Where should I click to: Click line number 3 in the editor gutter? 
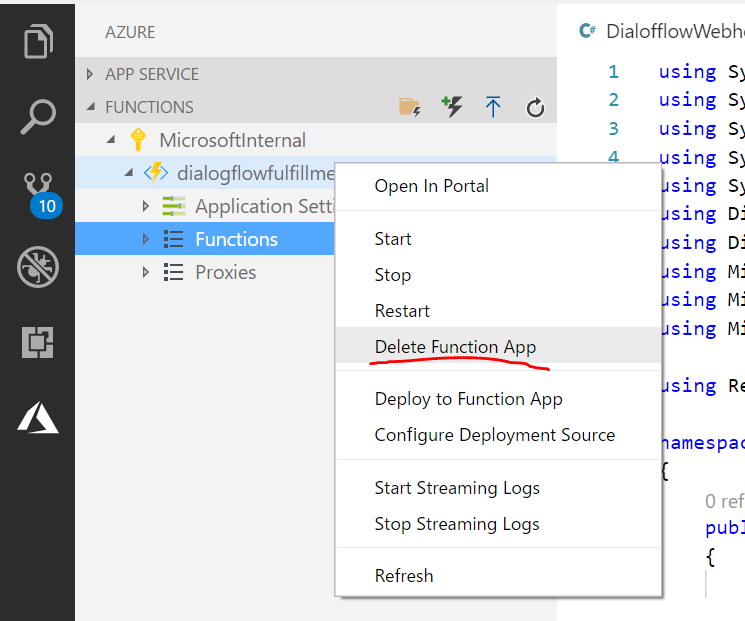point(613,128)
